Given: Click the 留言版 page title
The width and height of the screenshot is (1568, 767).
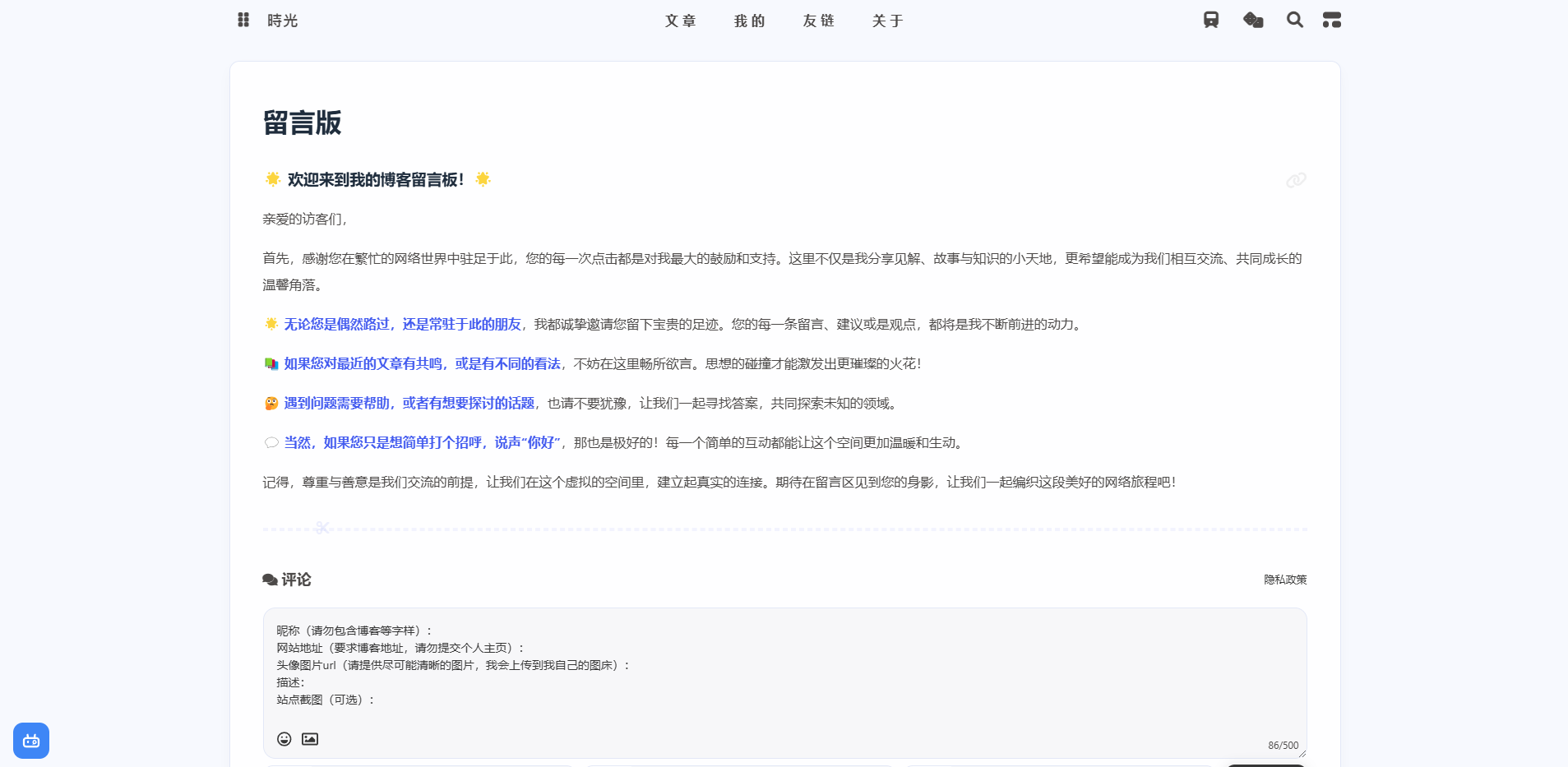Looking at the screenshot, I should pos(302,122).
